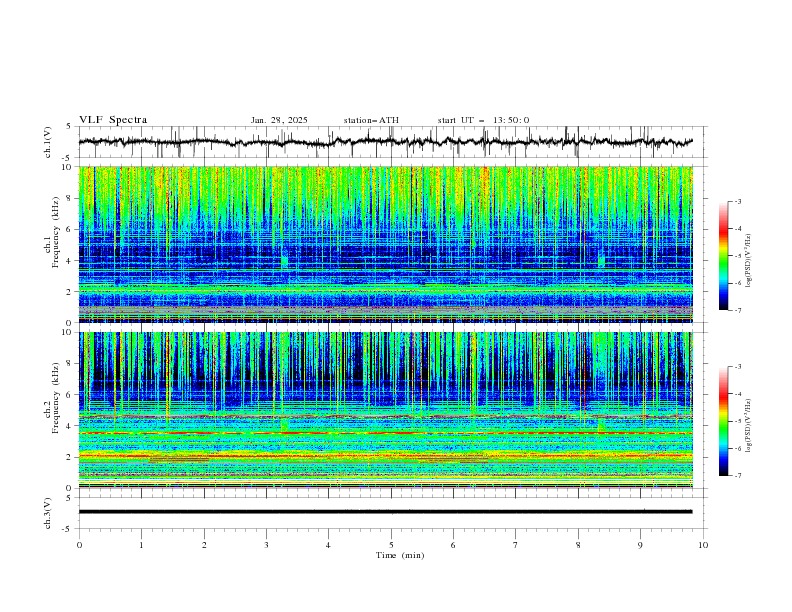Click inside the ch.1 spectrogram panel
Image resolution: width=792 pixels, height=612 pixels.
385,244
